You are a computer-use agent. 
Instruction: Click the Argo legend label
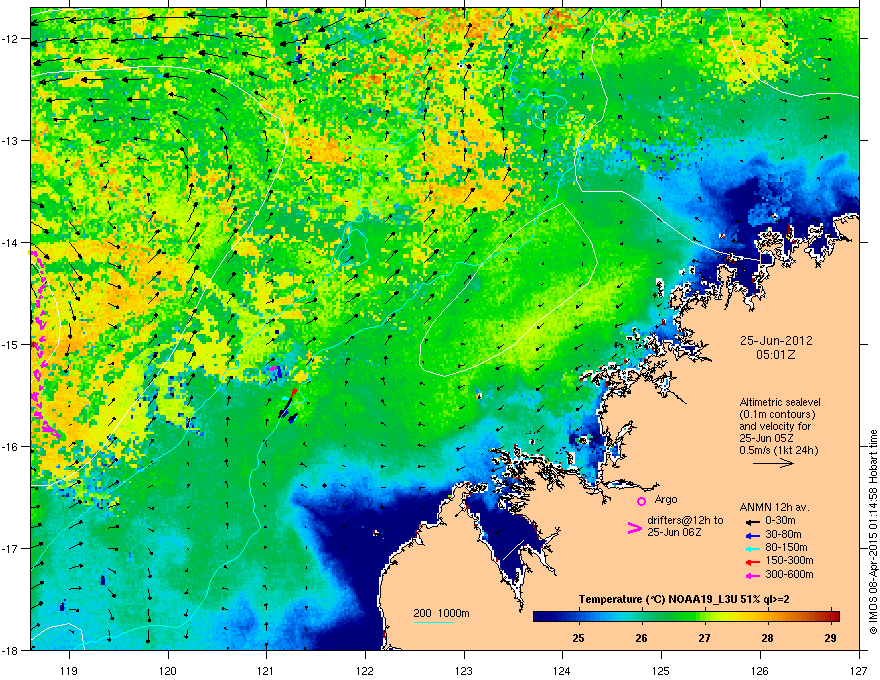pos(666,499)
